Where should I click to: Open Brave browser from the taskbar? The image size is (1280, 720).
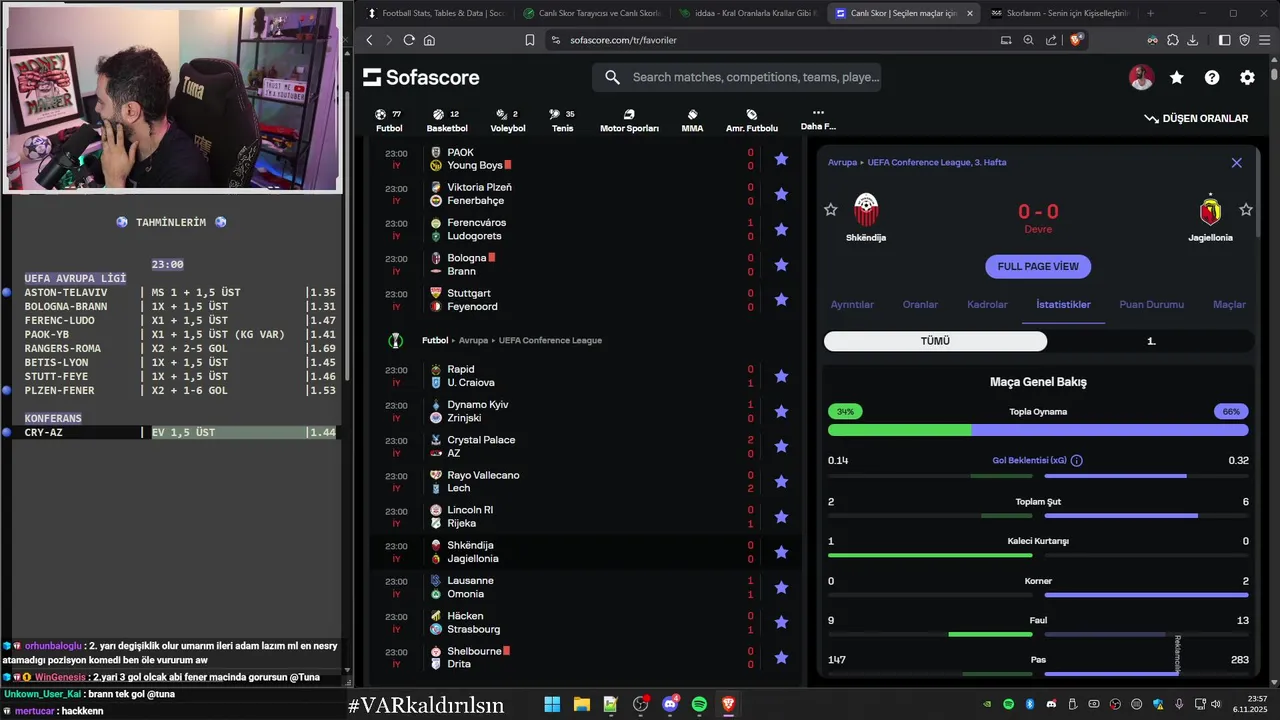728,704
